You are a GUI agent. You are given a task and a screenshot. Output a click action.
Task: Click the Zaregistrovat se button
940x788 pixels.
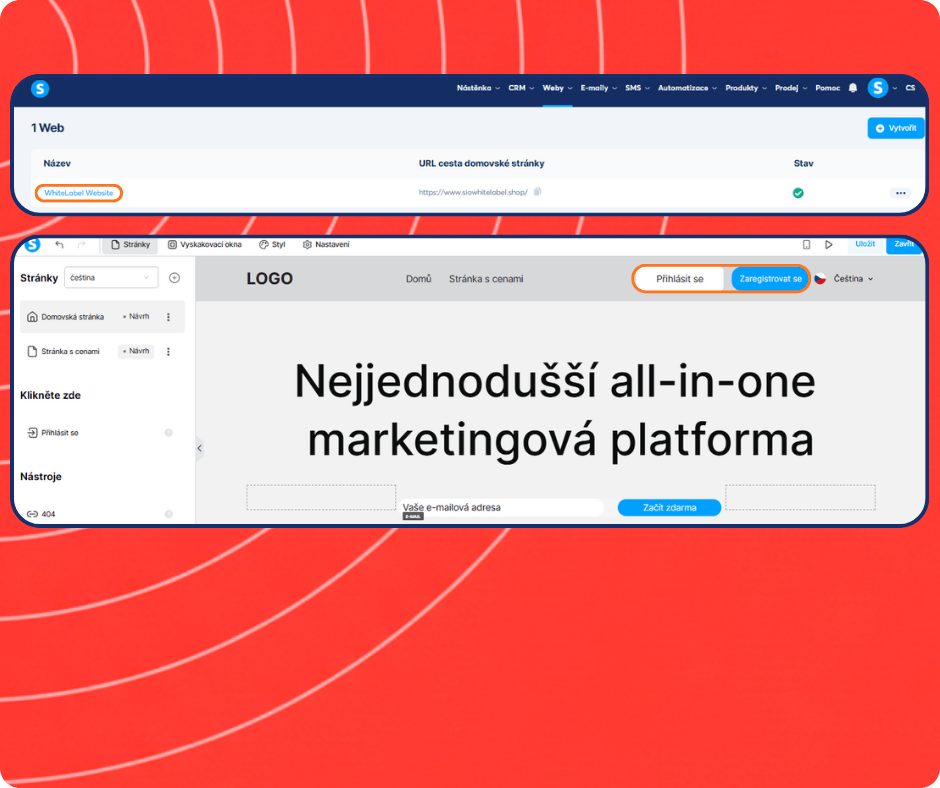coord(770,279)
